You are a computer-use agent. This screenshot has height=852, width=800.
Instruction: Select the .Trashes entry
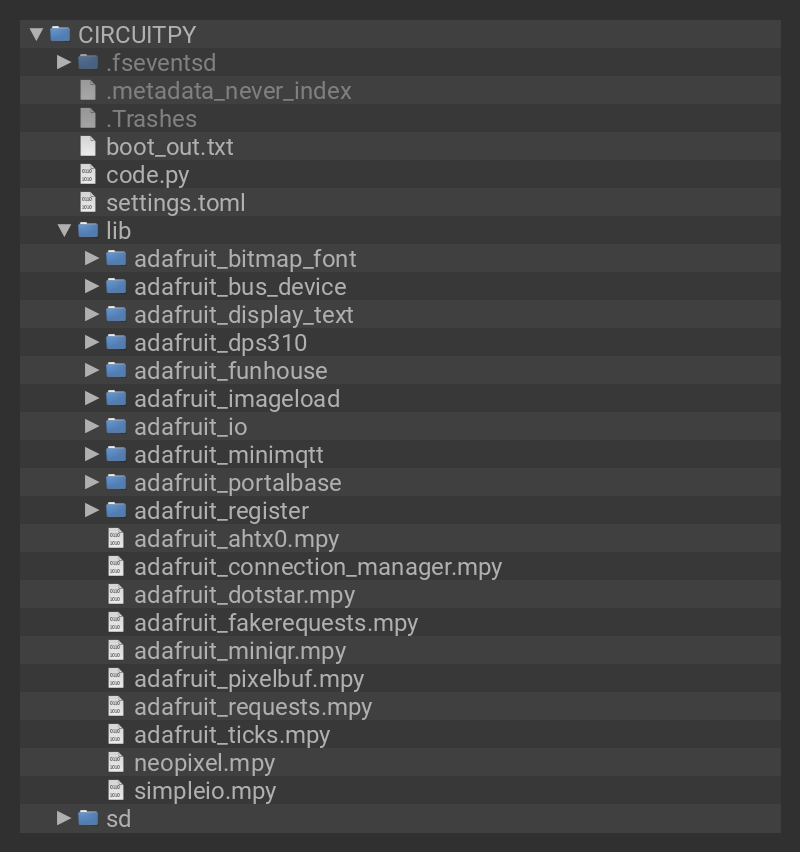(x=151, y=118)
